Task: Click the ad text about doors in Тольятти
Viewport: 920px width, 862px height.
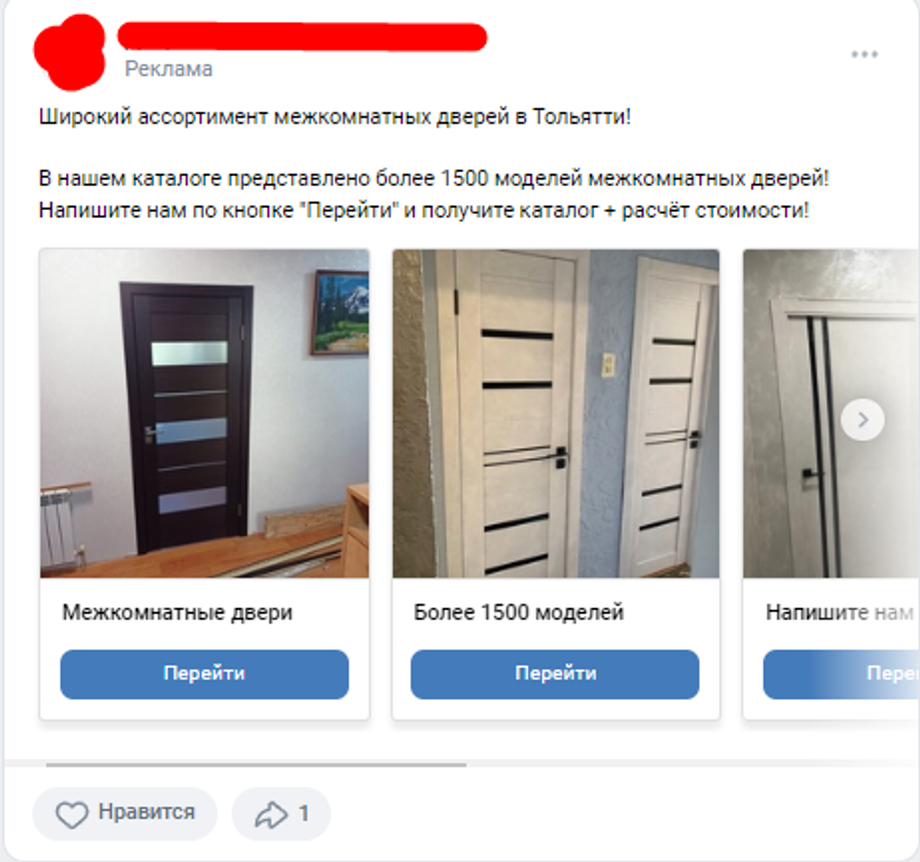Action: pyautogui.click(x=334, y=117)
